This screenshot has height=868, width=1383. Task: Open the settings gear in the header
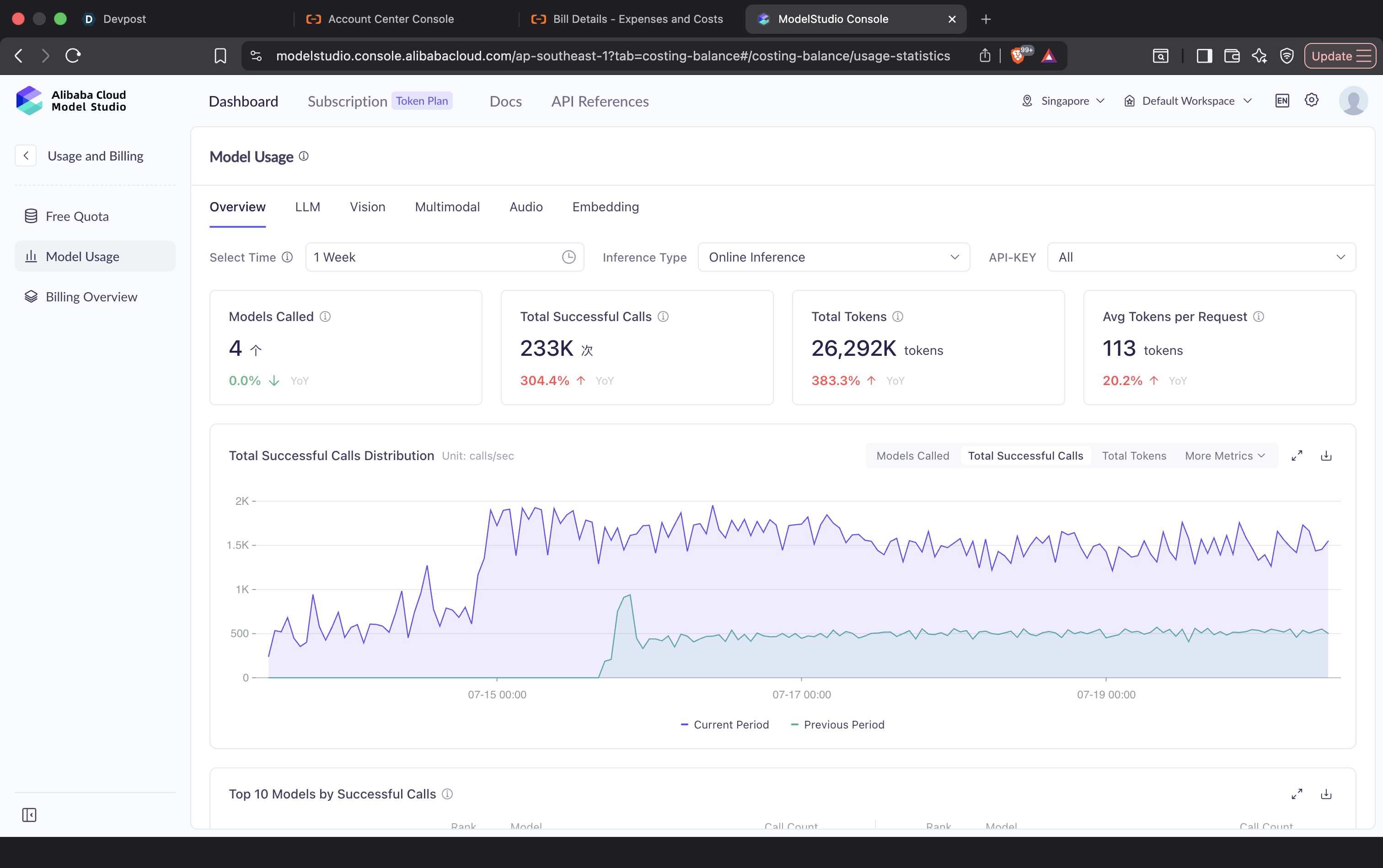coord(1312,101)
